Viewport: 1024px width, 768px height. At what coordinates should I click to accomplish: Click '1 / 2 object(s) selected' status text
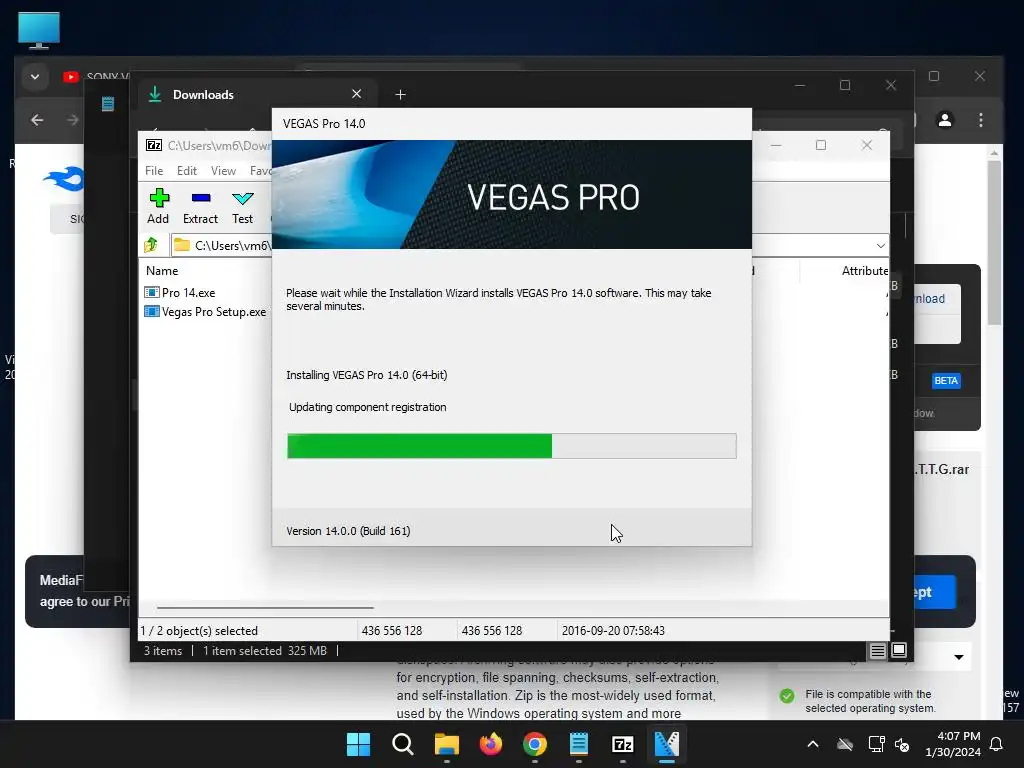(x=199, y=631)
